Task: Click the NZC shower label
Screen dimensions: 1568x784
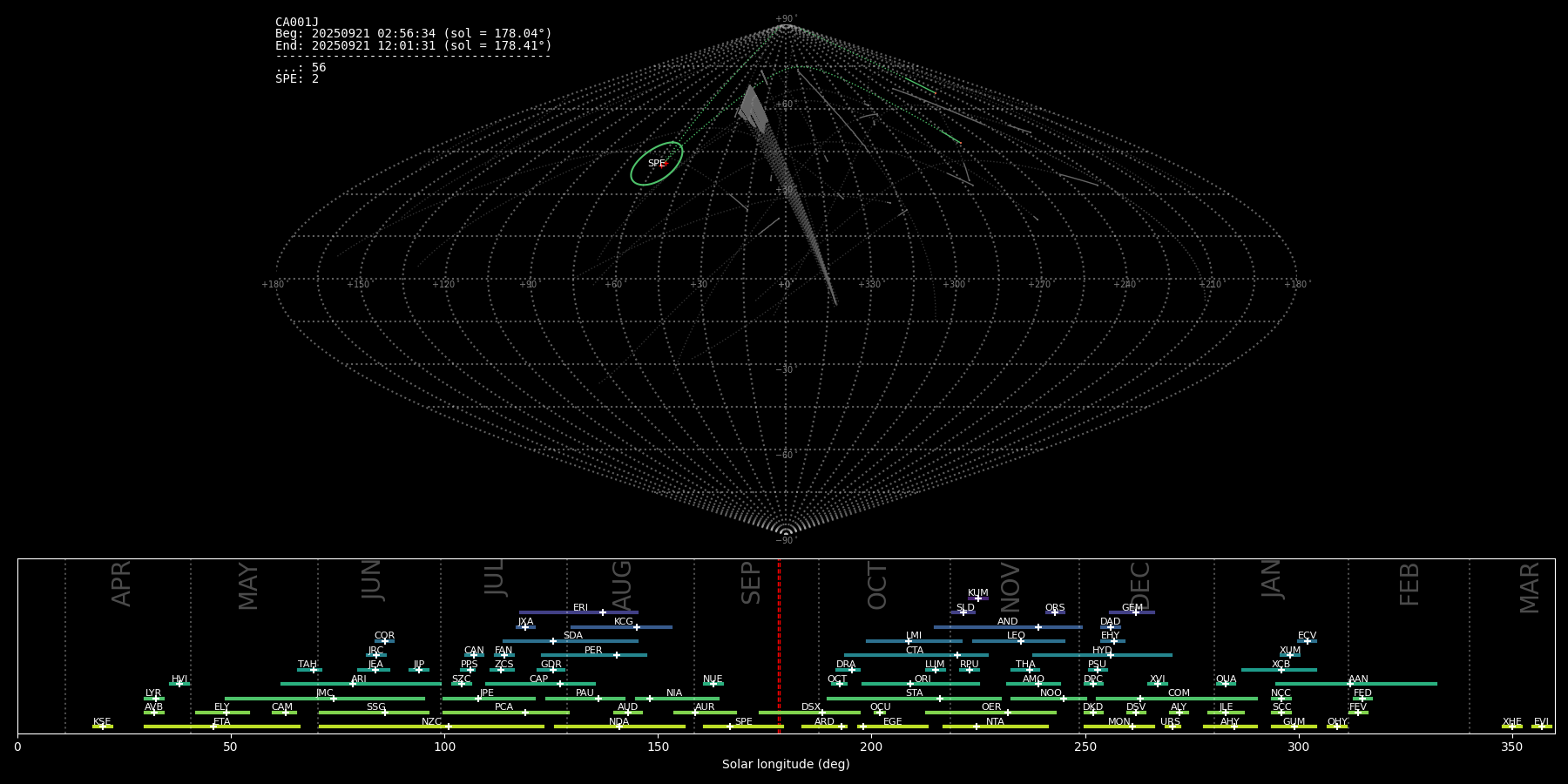Action: point(431,721)
